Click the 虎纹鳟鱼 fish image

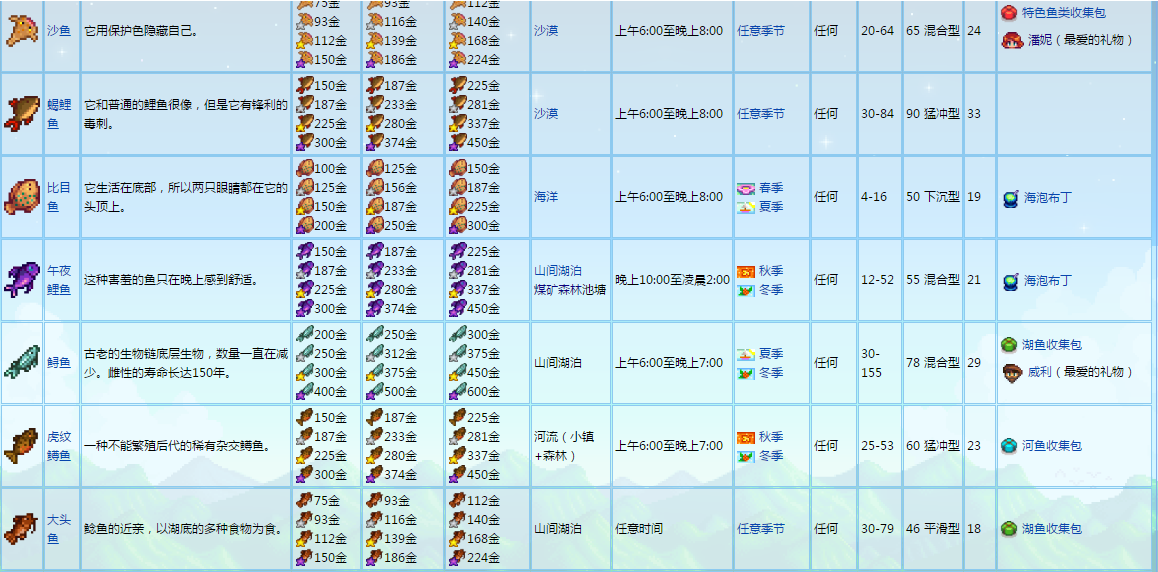23,445
